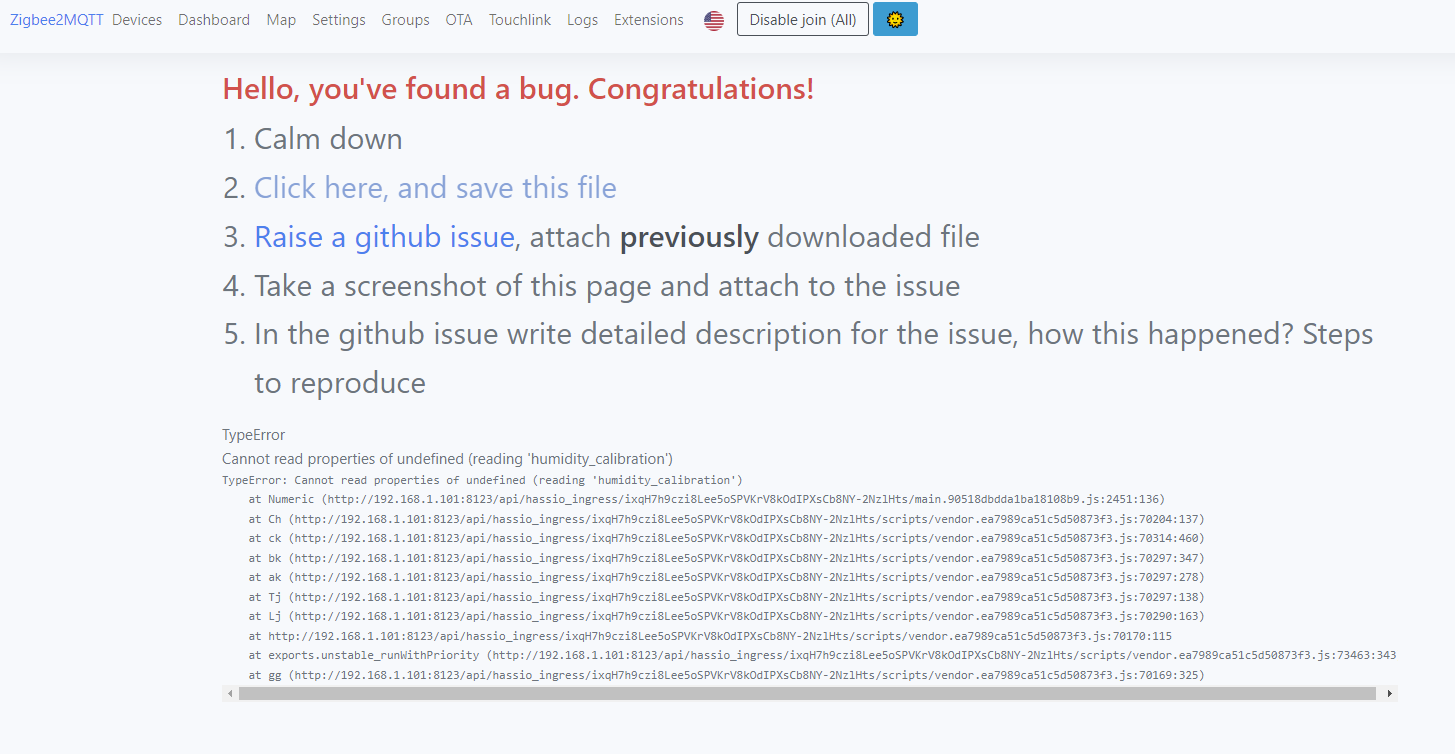Screen dimensions: 1455x754
Task: Click the left arrow of the error scrollbar
Action: 230,691
